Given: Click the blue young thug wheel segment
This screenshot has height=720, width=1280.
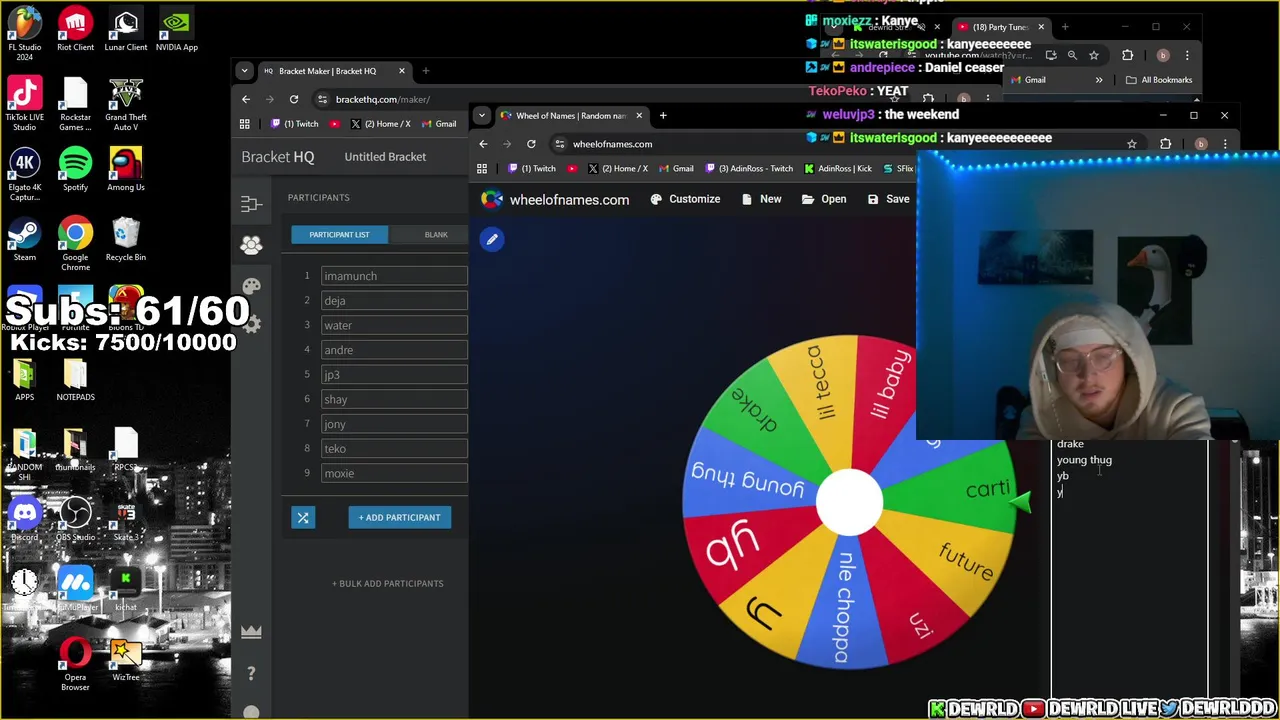Looking at the screenshot, I should pyautogui.click(x=750, y=482).
